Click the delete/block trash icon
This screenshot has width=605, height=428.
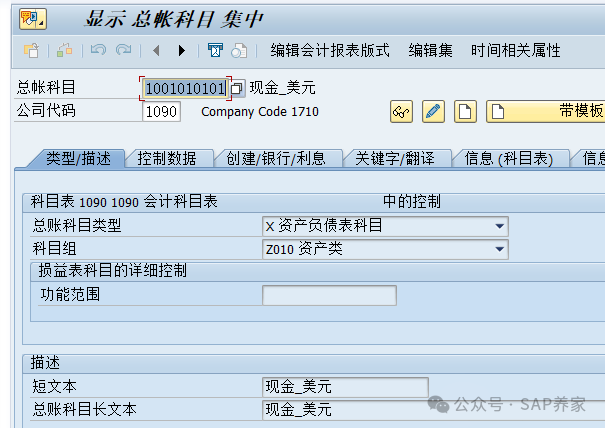(215, 51)
